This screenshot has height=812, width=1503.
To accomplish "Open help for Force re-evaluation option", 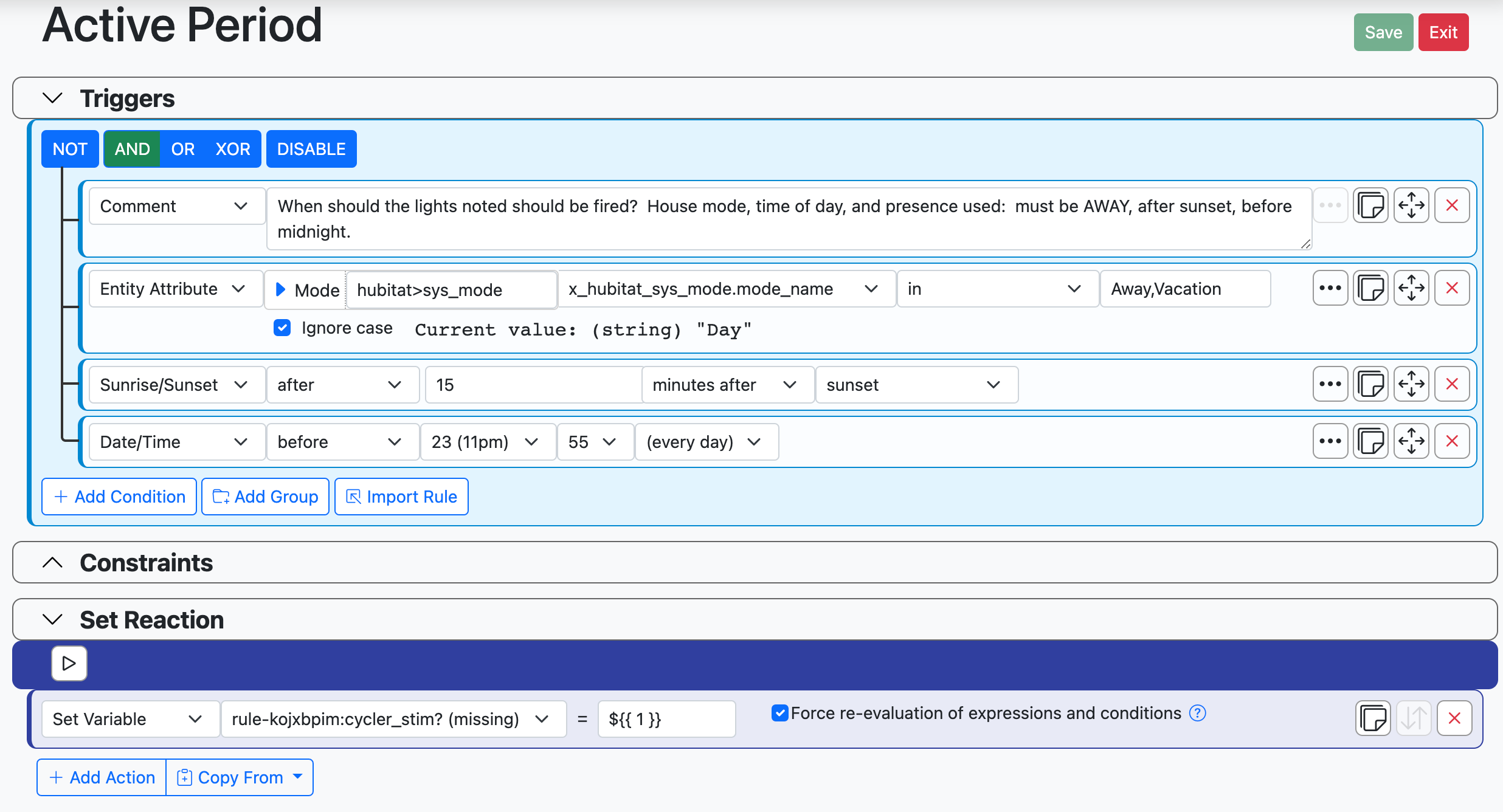I will click(1197, 713).
